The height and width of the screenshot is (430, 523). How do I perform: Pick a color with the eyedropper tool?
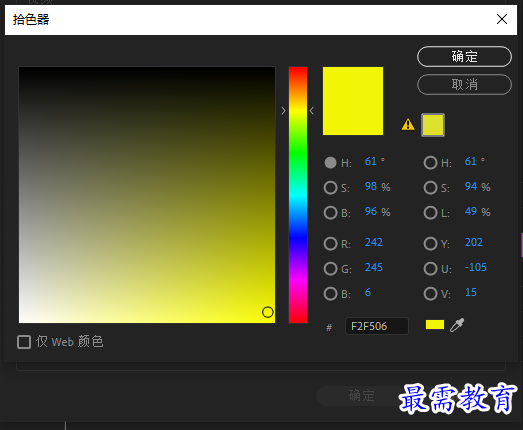(457, 325)
